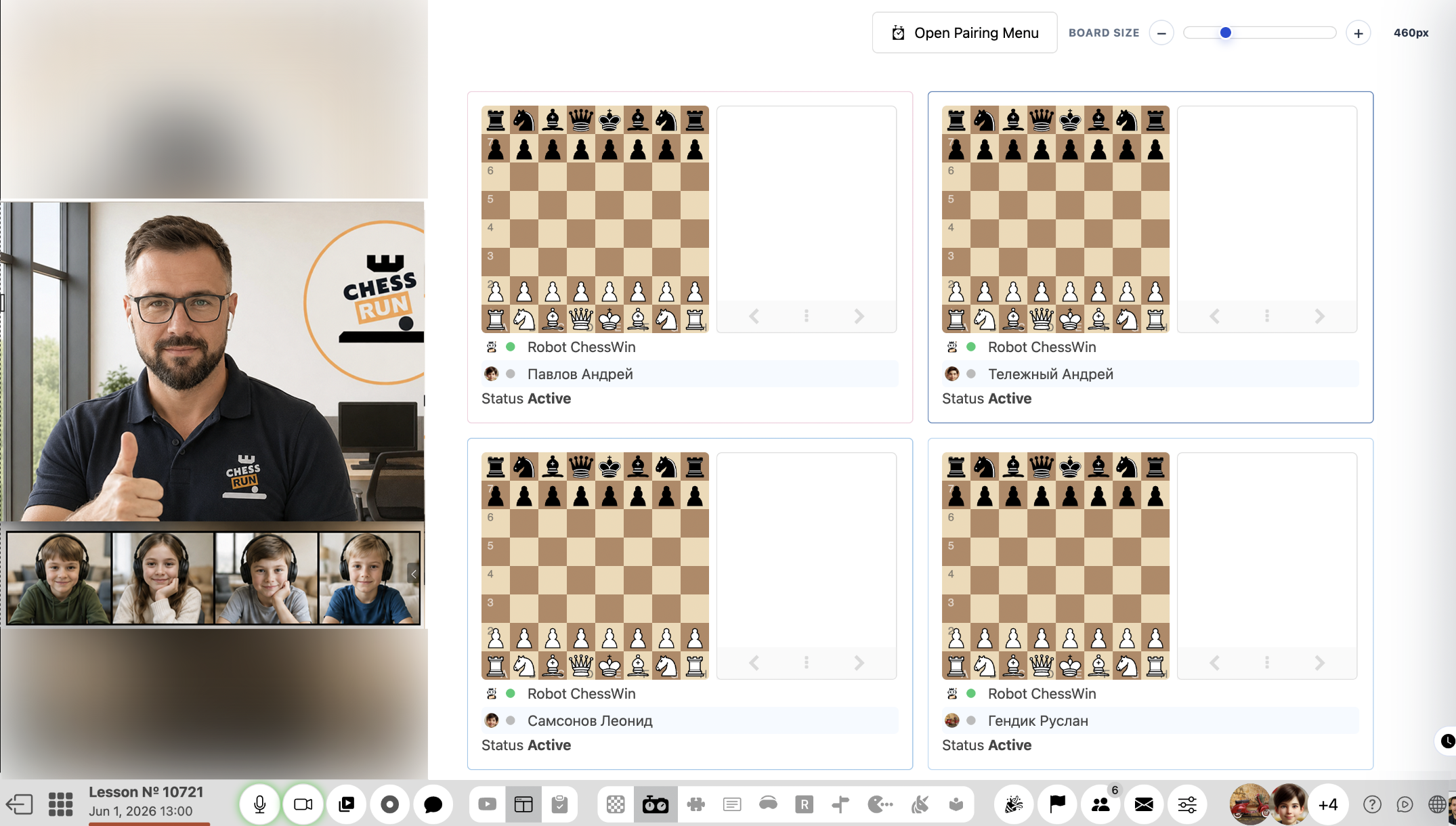
Task: Open the puzzle piece tool
Action: coord(695,804)
